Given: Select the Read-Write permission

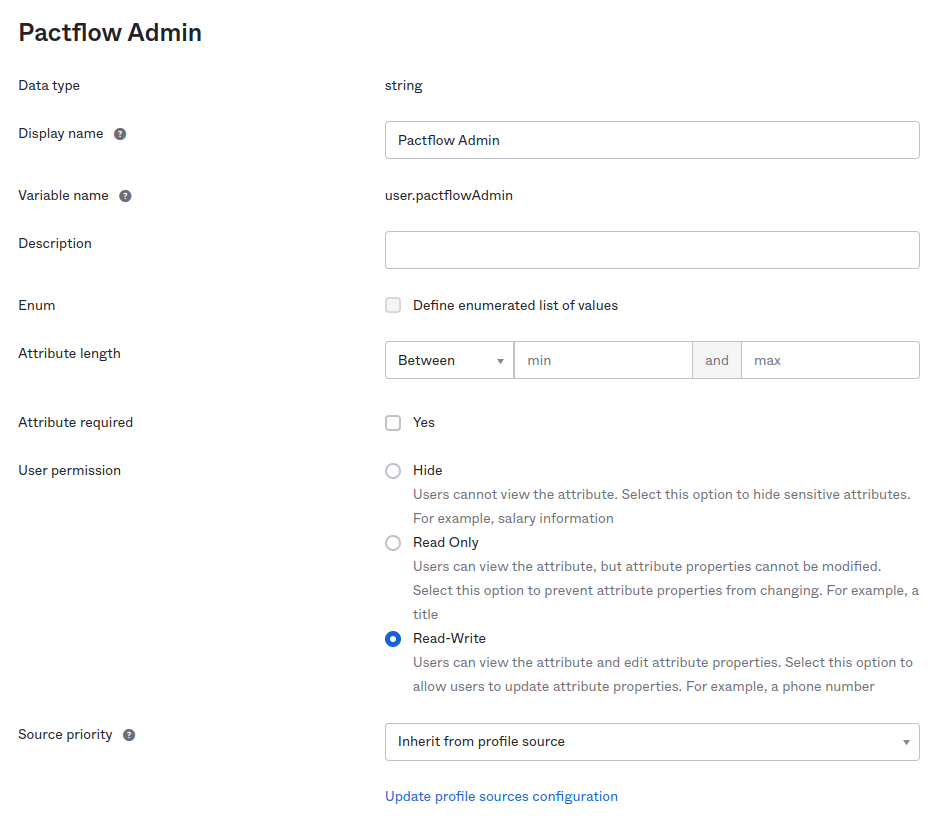Looking at the screenshot, I should 393,638.
